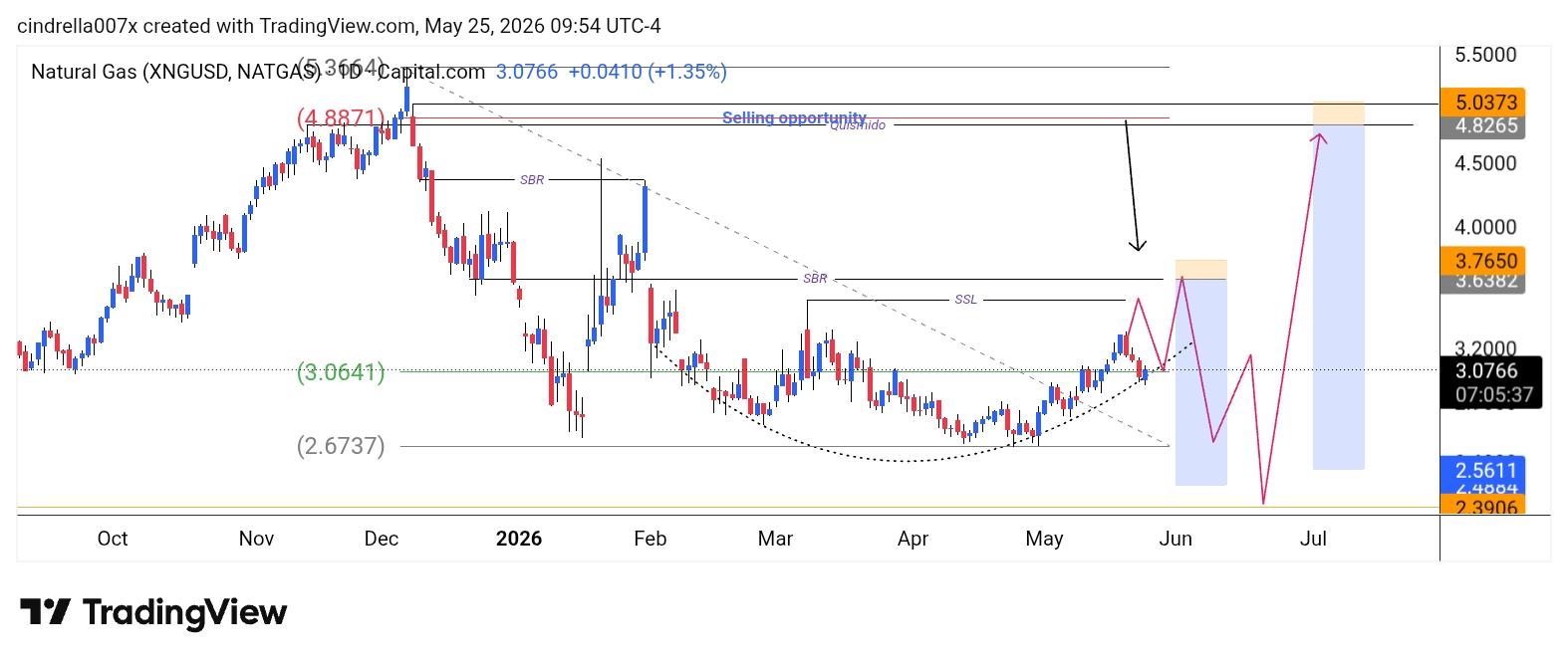Click the green (3.0641) level label
Viewport: 1568px width, 663px height.
click(x=341, y=372)
